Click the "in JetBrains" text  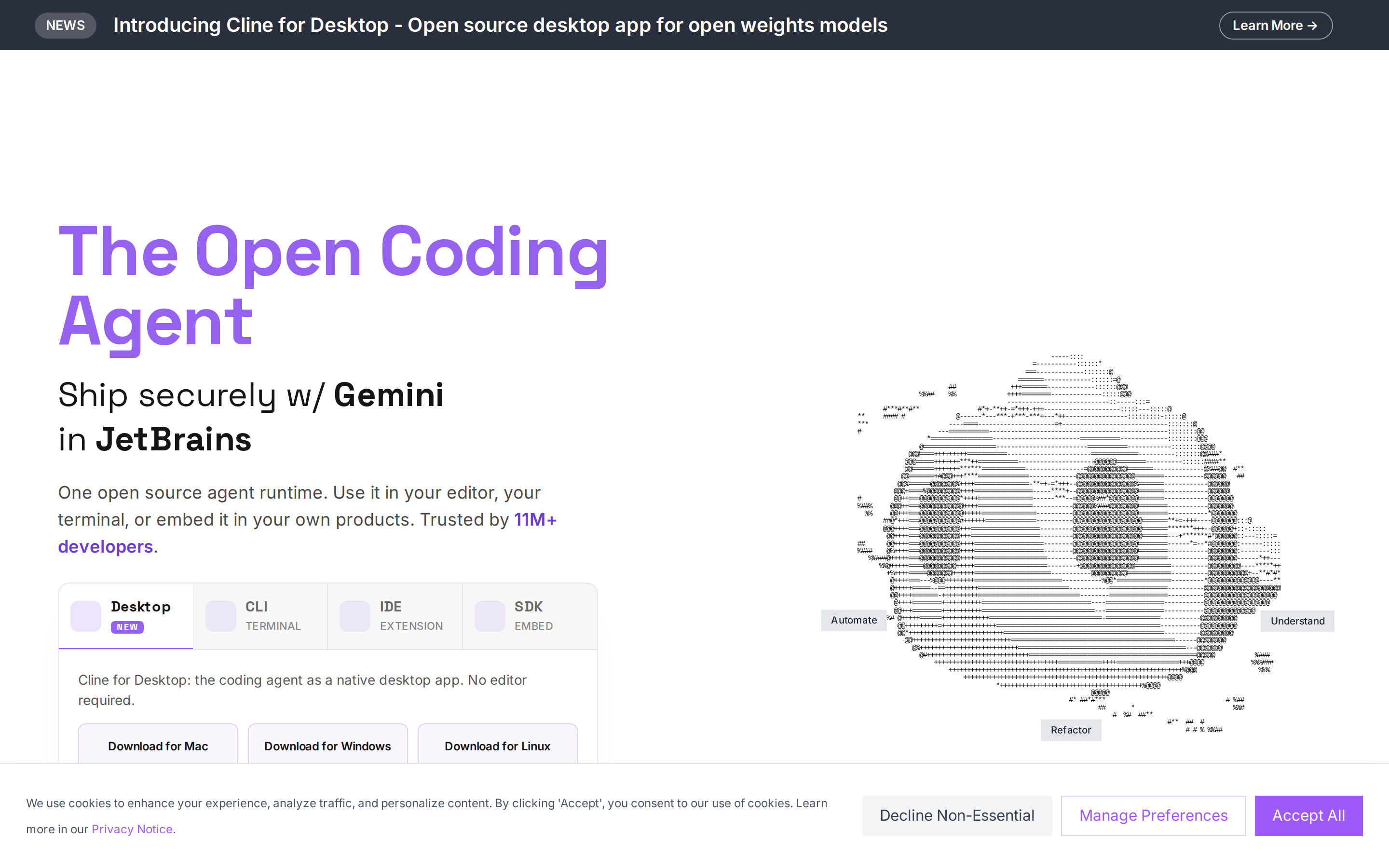point(155,440)
